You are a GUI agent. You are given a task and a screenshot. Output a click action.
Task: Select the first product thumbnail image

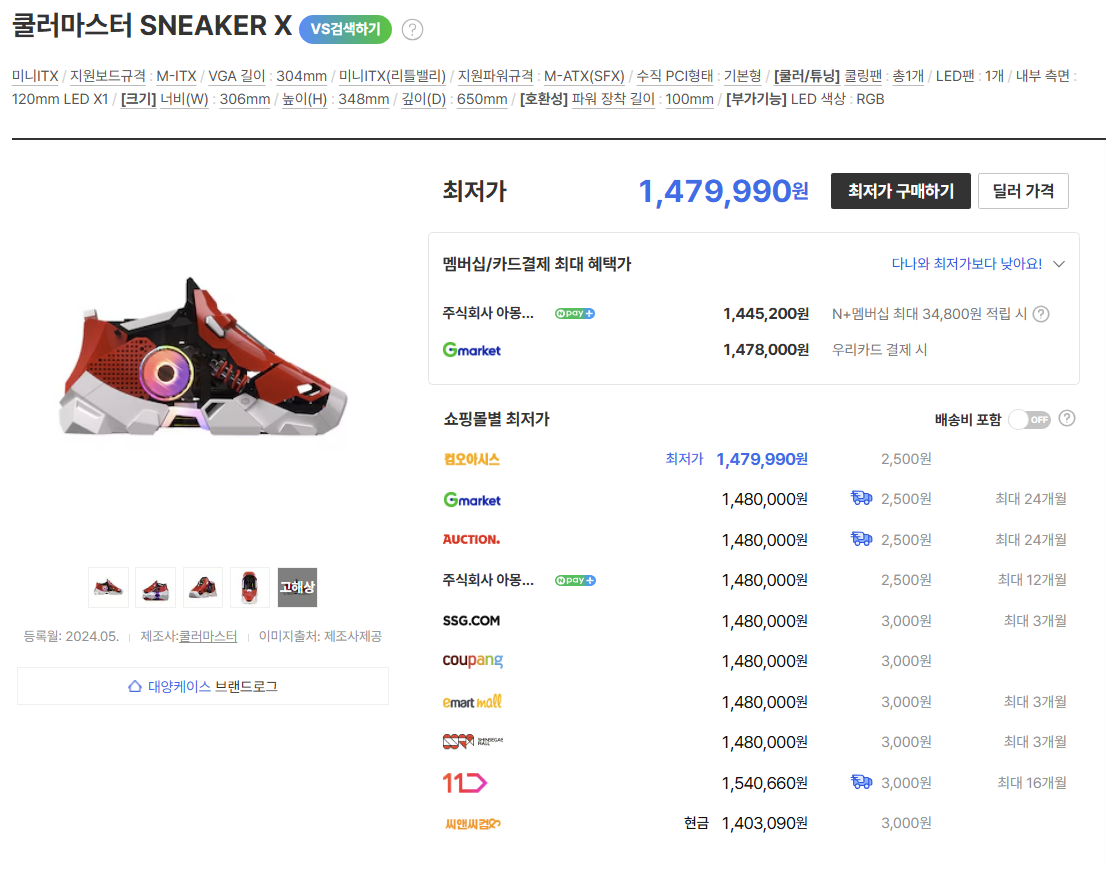[x=109, y=587]
